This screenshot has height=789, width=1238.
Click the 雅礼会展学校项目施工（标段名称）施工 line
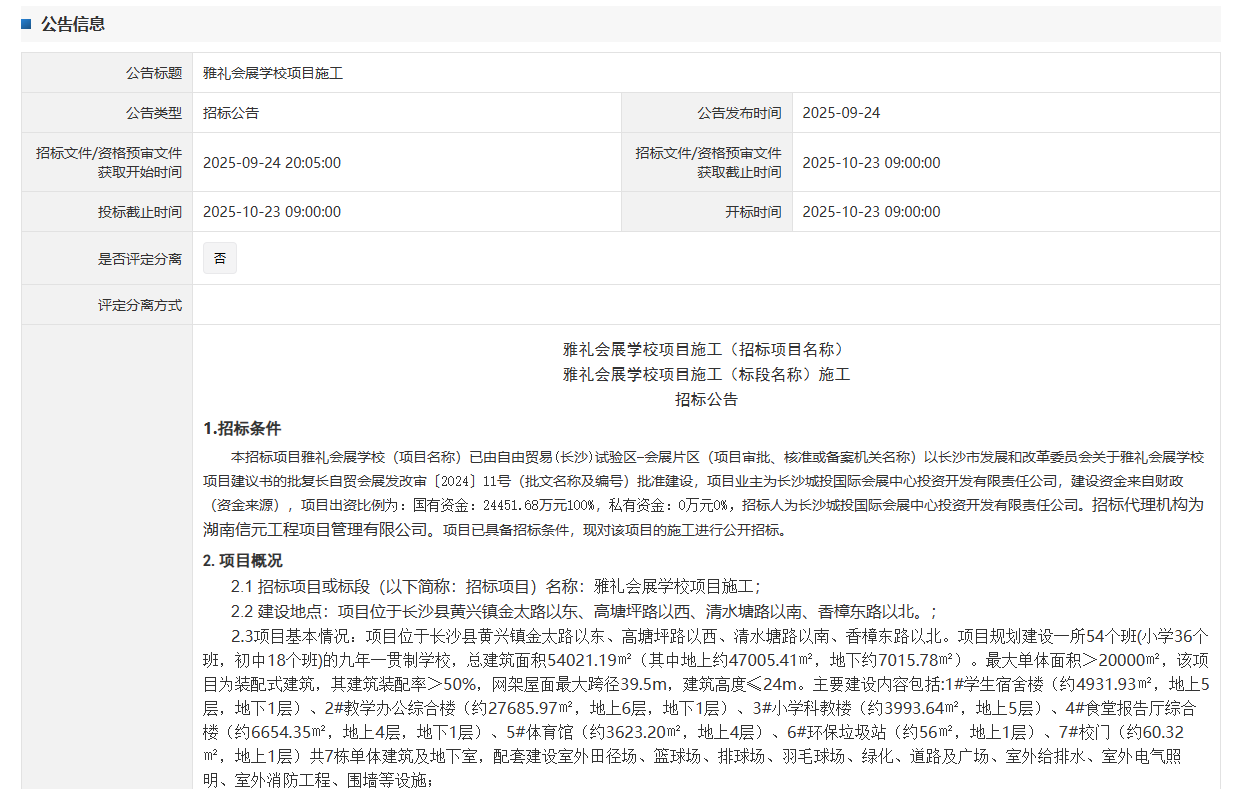pos(704,374)
